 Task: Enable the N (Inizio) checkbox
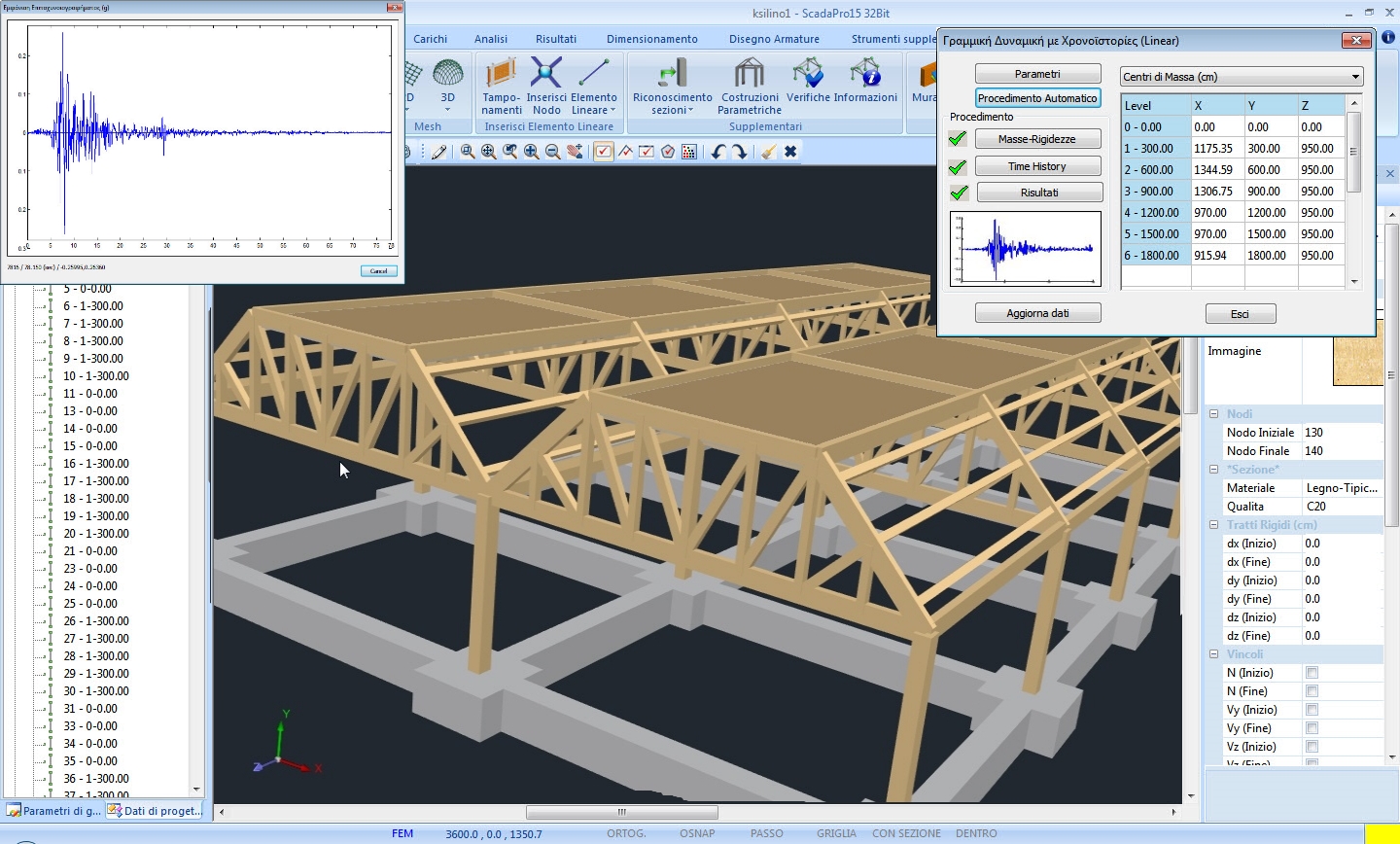1312,673
